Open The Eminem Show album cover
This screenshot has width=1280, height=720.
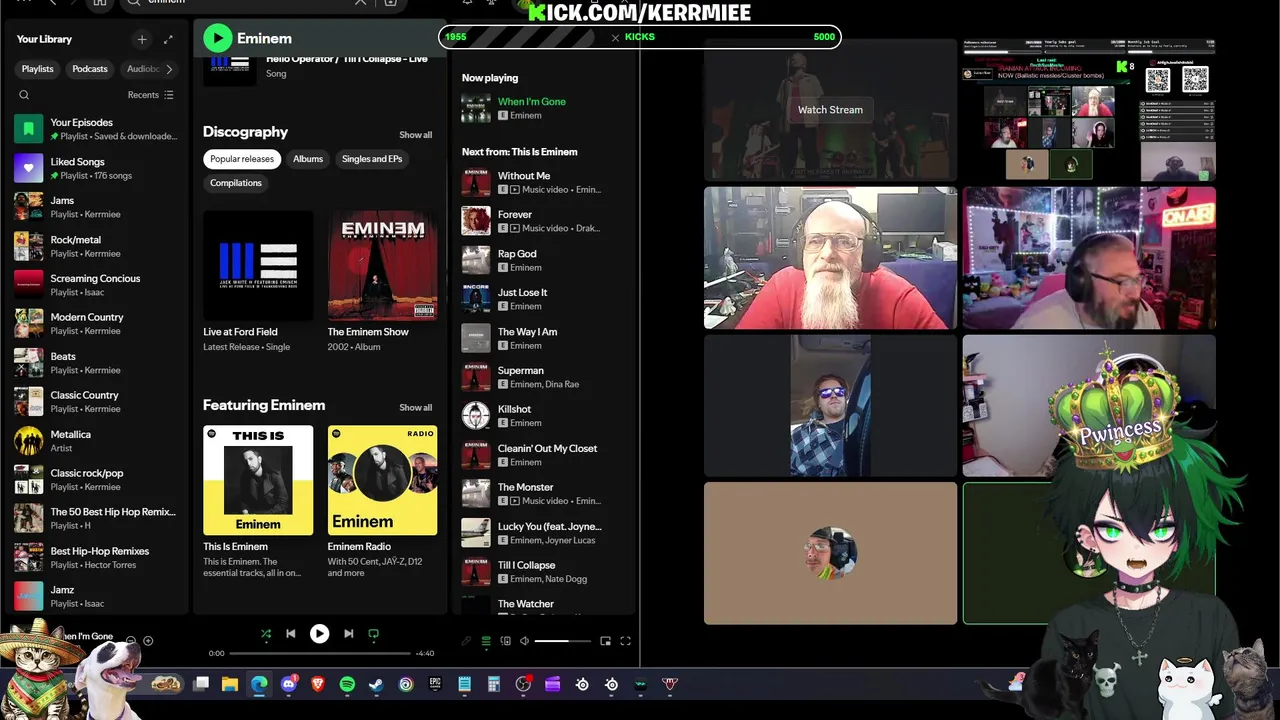click(383, 266)
